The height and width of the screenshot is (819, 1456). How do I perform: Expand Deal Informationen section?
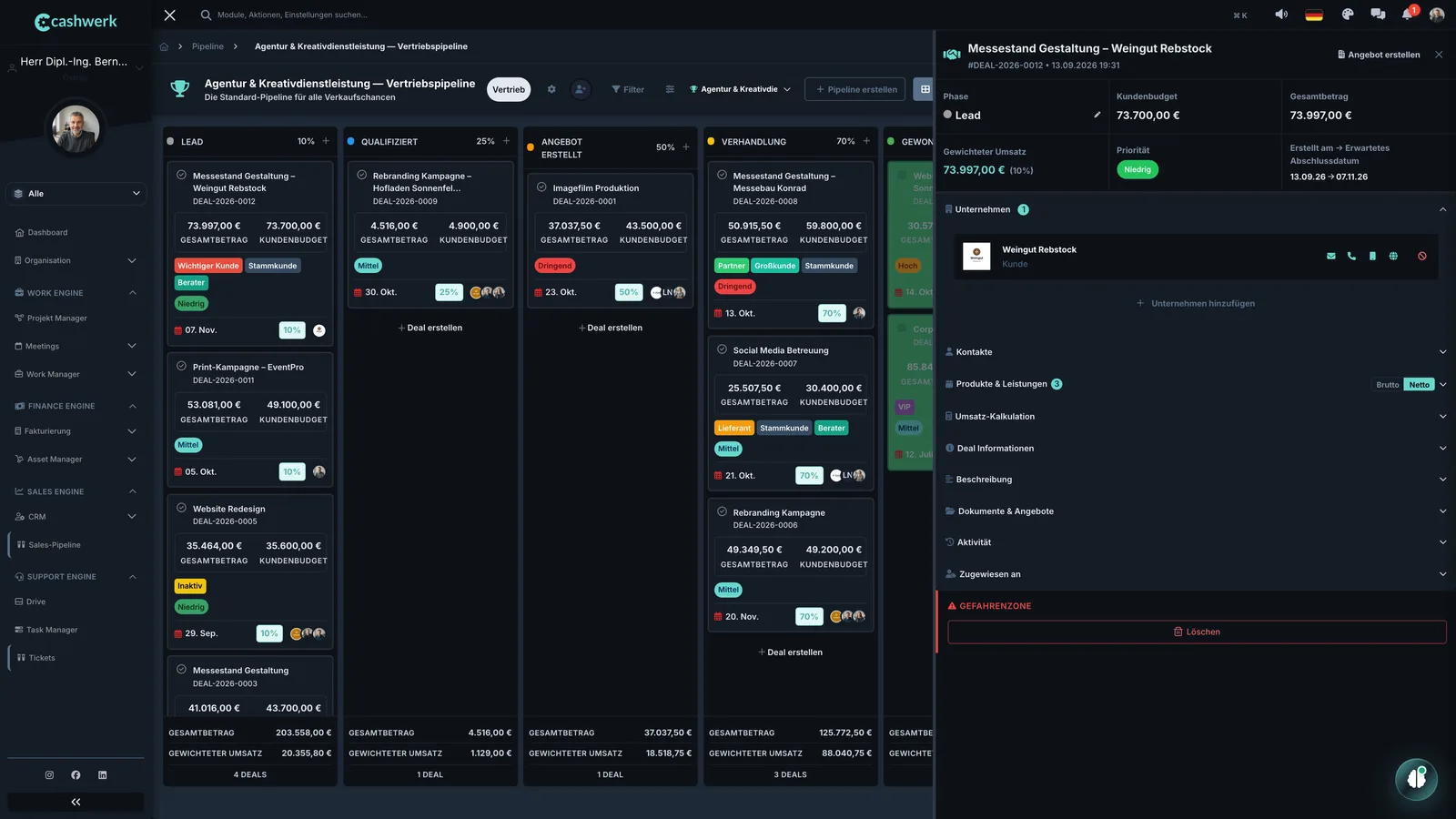(x=1195, y=449)
